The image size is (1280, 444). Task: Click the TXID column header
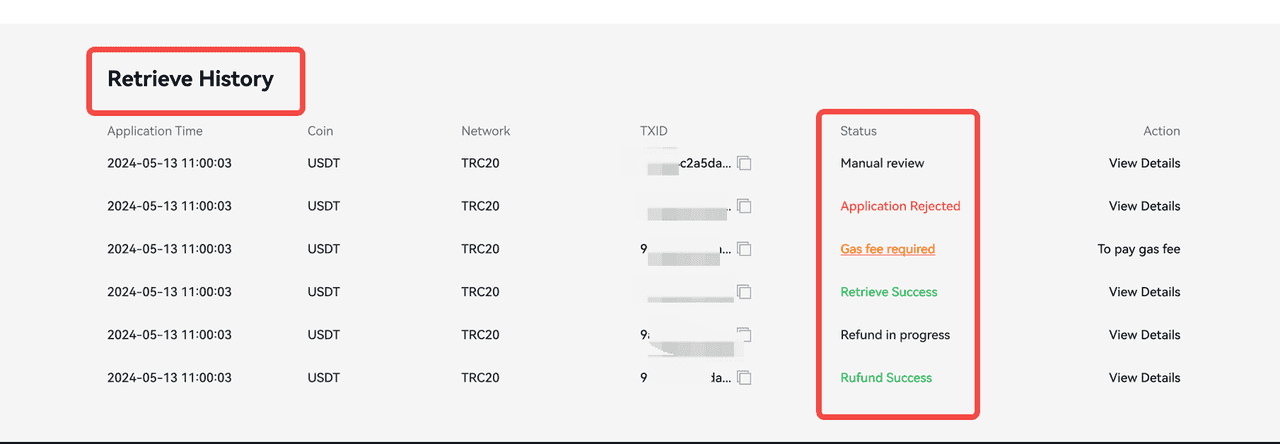[x=653, y=131]
